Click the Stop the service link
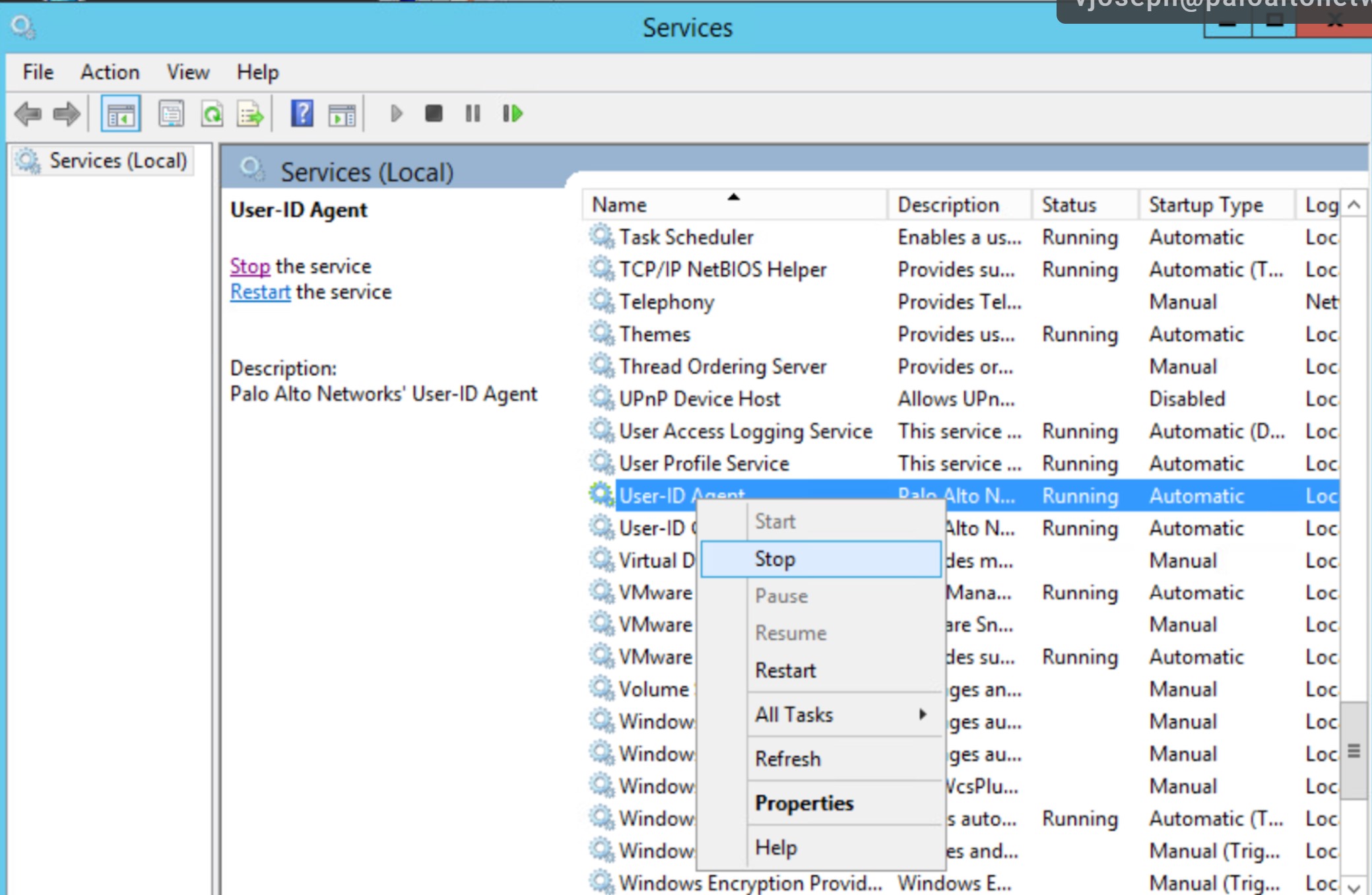 tap(249, 265)
